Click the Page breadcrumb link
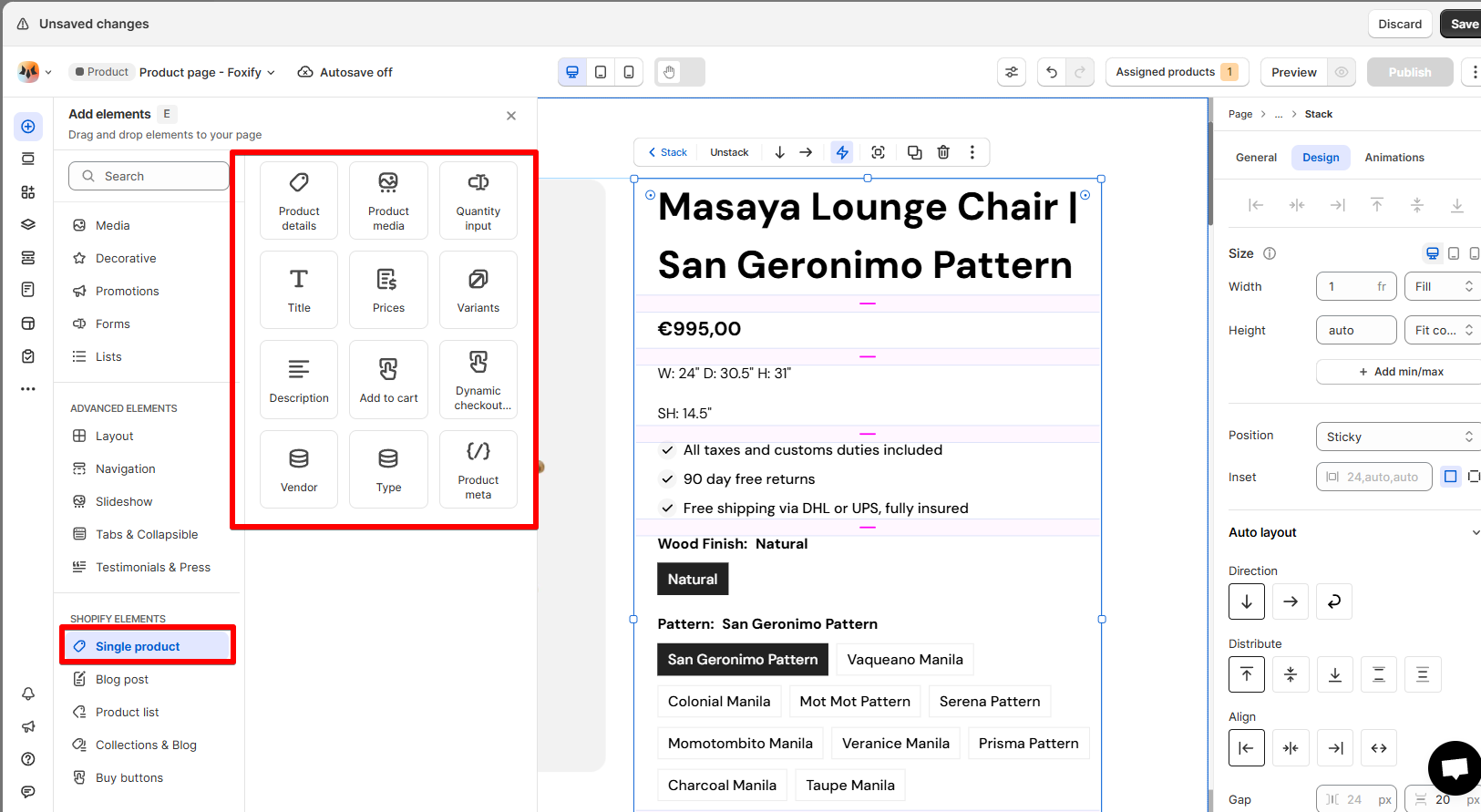The image size is (1481, 812). pos(1240,114)
